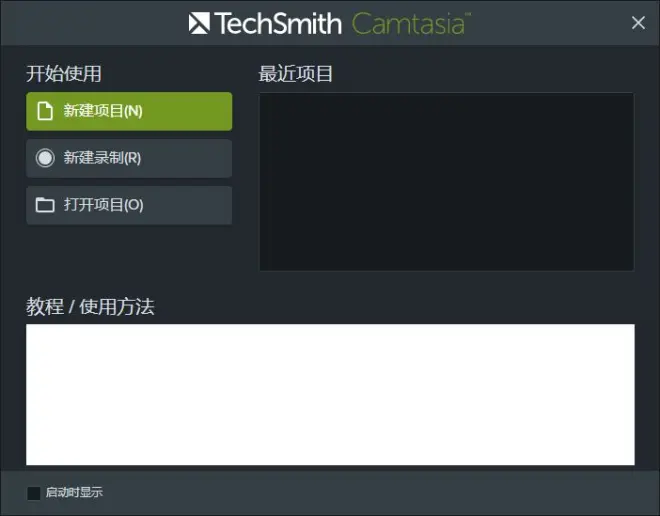This screenshot has width=660, height=516.
Task: Click the record circle icon on 新建录制
Action: (x=45, y=158)
